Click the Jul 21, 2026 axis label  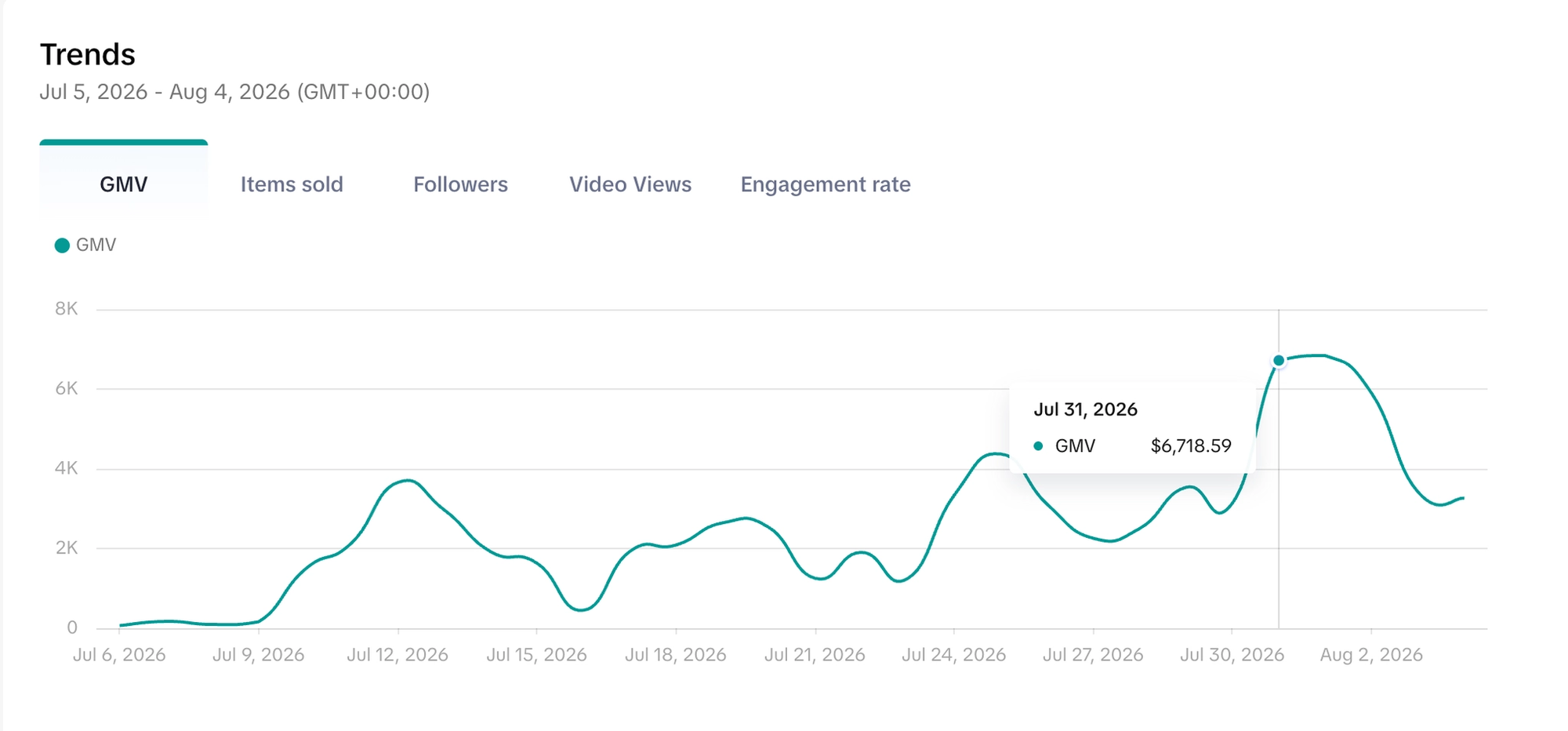tap(815, 655)
